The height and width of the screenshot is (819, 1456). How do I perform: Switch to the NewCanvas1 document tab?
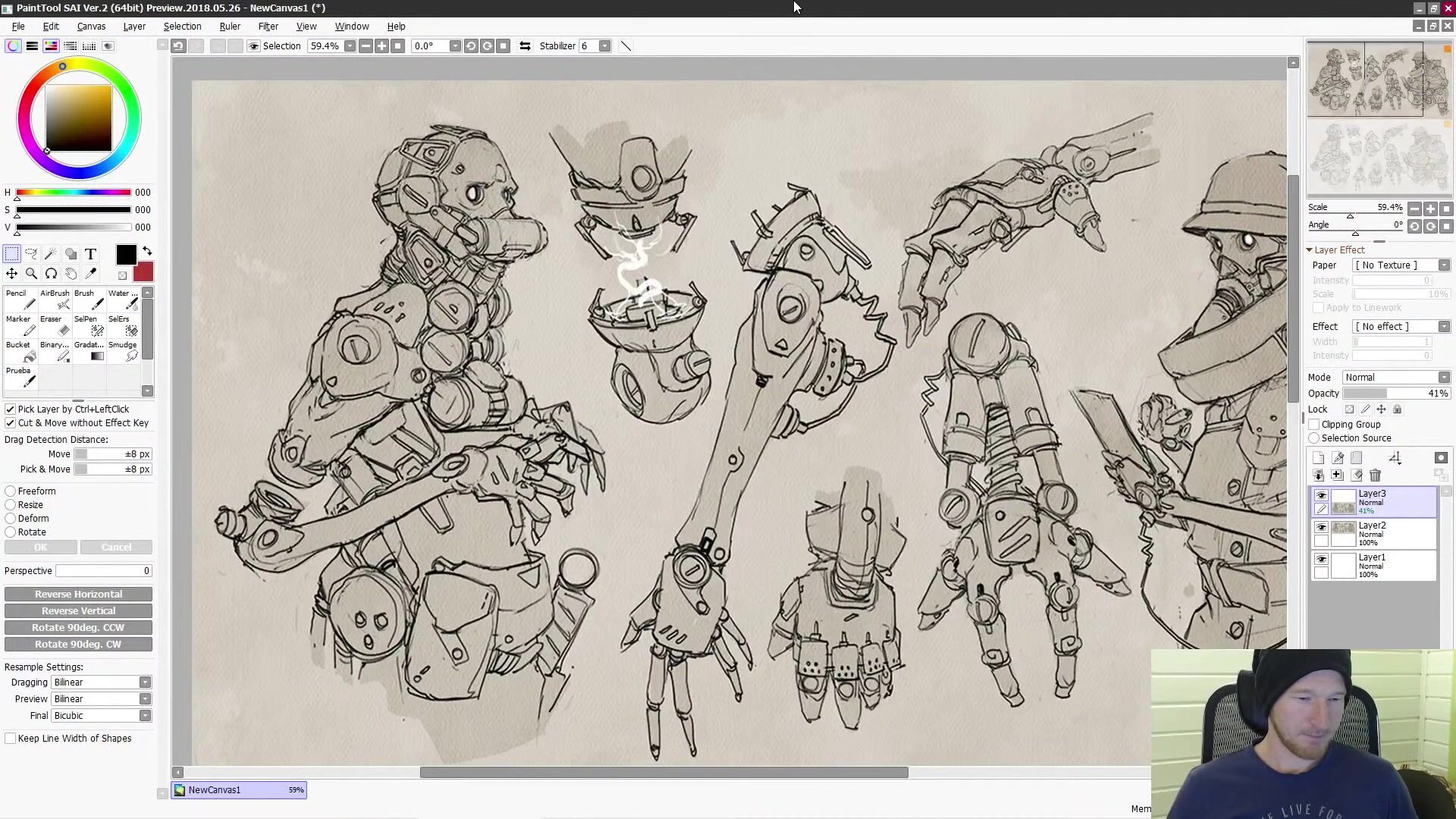pyautogui.click(x=239, y=790)
